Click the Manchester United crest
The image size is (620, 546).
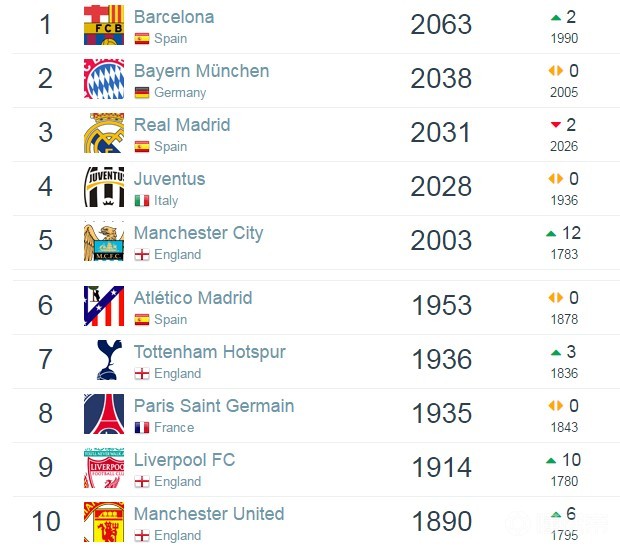(104, 522)
